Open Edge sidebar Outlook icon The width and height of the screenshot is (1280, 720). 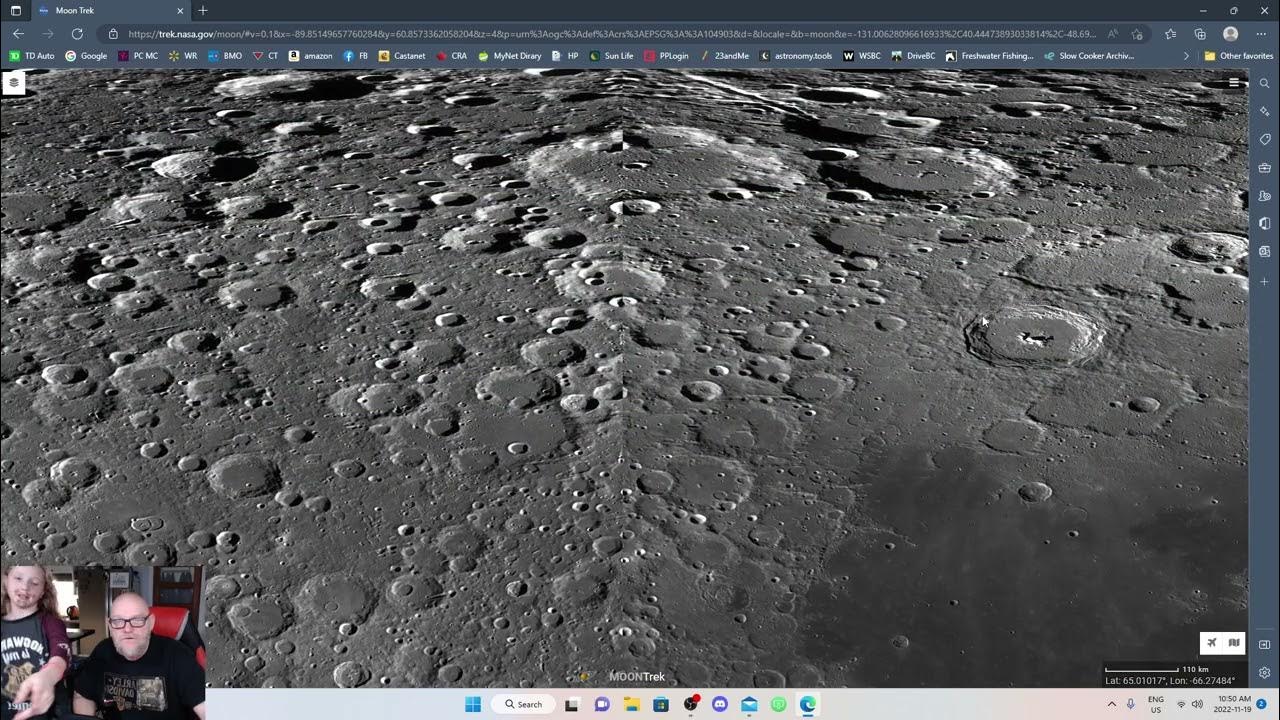click(x=1265, y=252)
